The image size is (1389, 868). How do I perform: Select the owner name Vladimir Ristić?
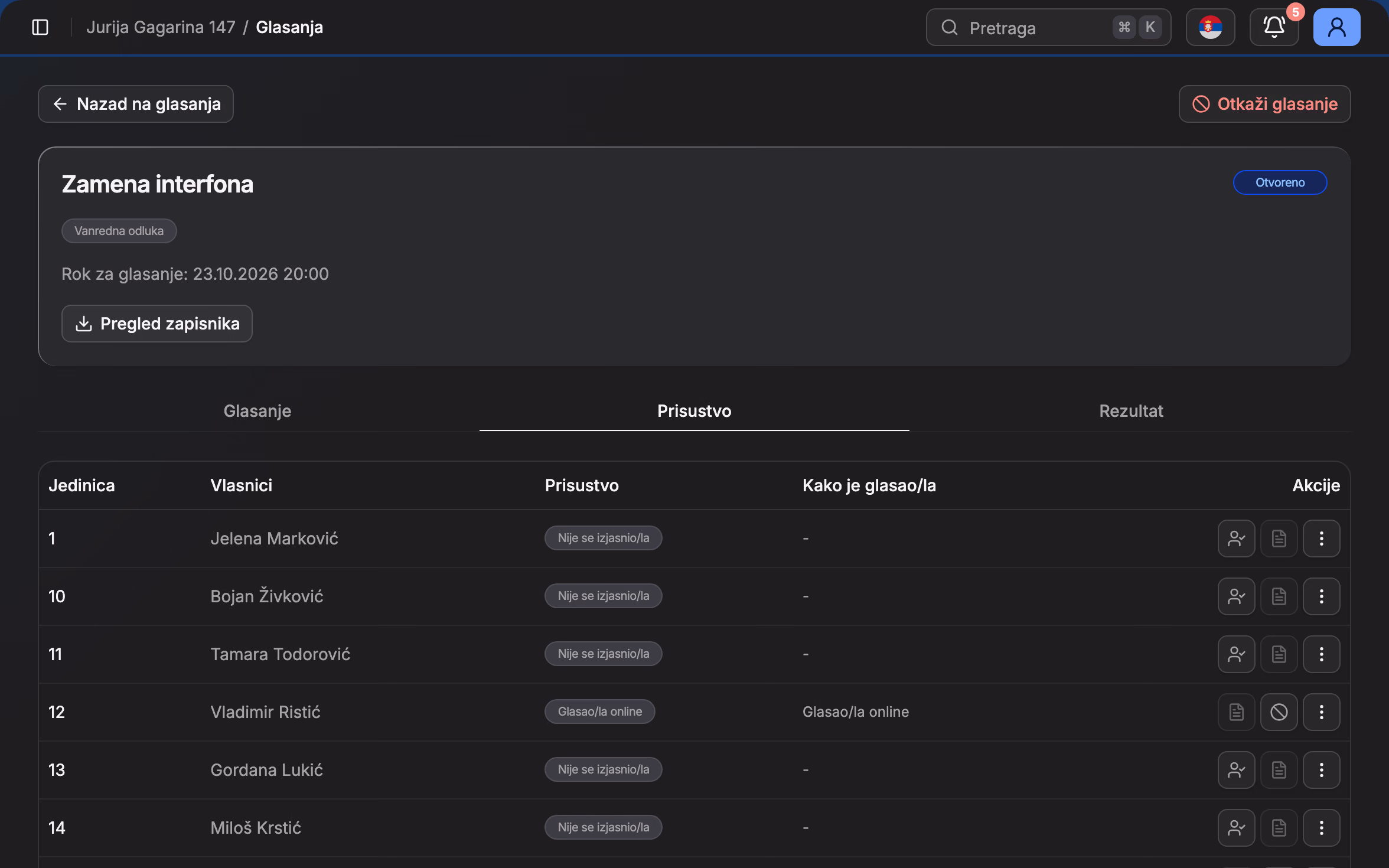(x=265, y=712)
